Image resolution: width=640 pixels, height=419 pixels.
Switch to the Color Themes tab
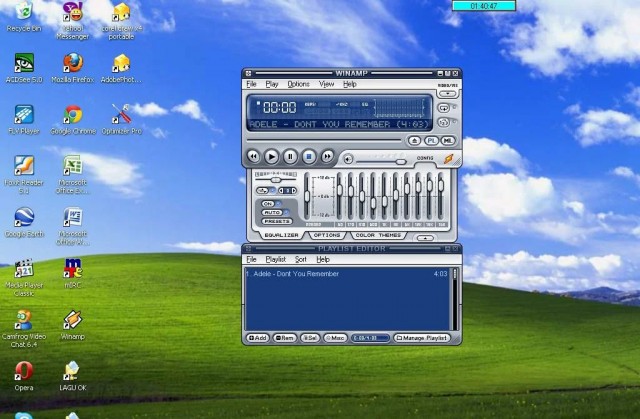coord(378,235)
